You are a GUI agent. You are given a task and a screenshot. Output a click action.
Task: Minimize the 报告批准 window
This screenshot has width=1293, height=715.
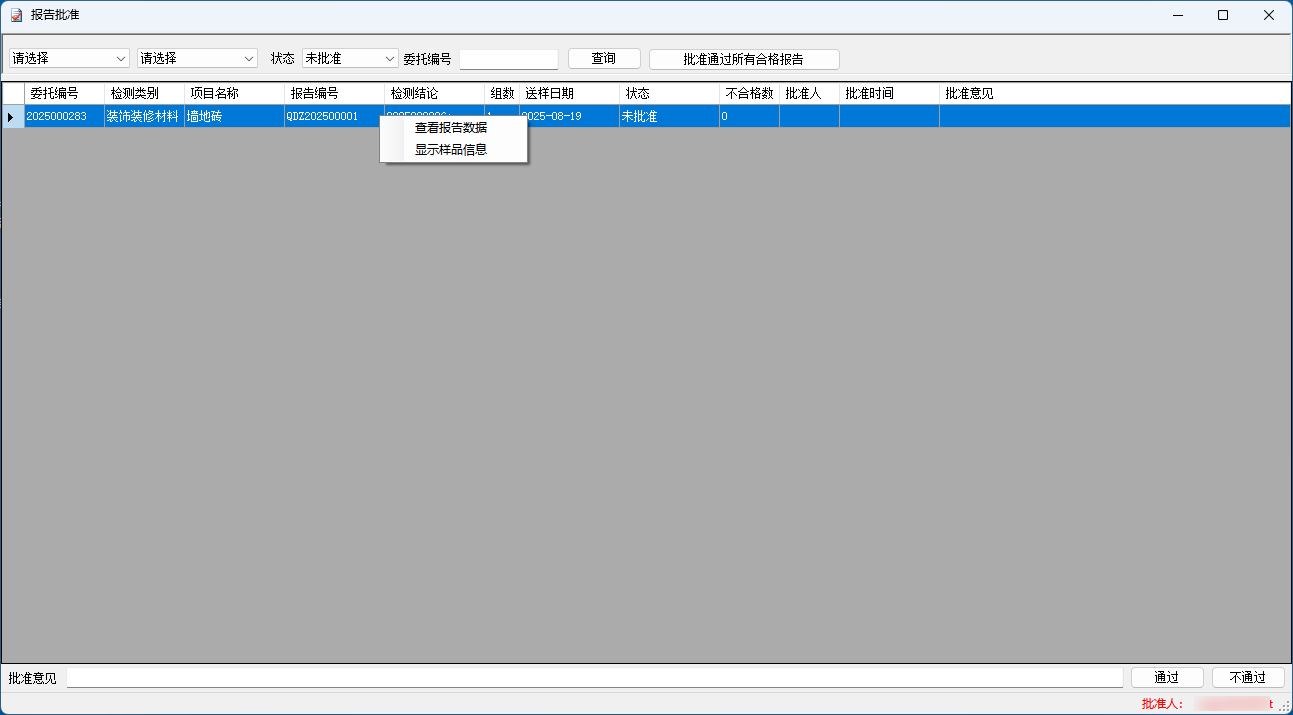1177,15
